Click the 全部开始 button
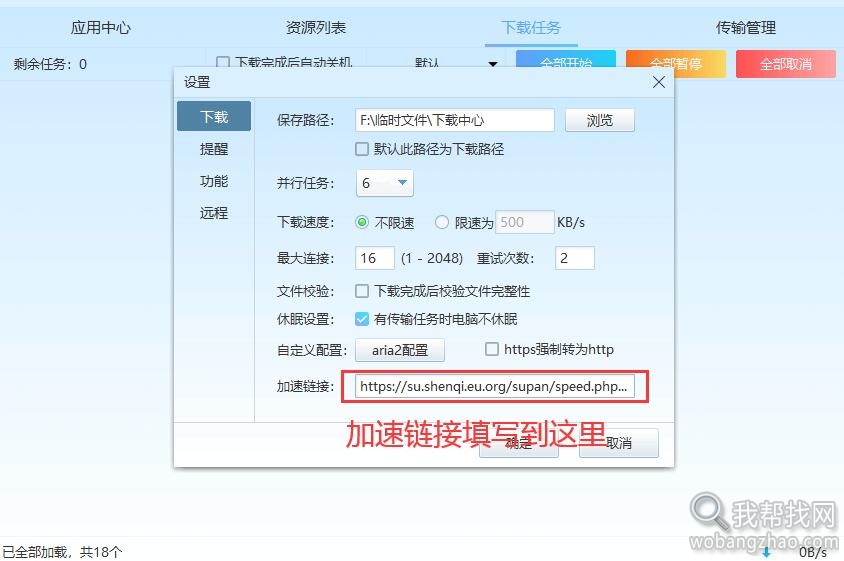Image resolution: width=844 pixels, height=561 pixels. pyautogui.click(x=566, y=59)
